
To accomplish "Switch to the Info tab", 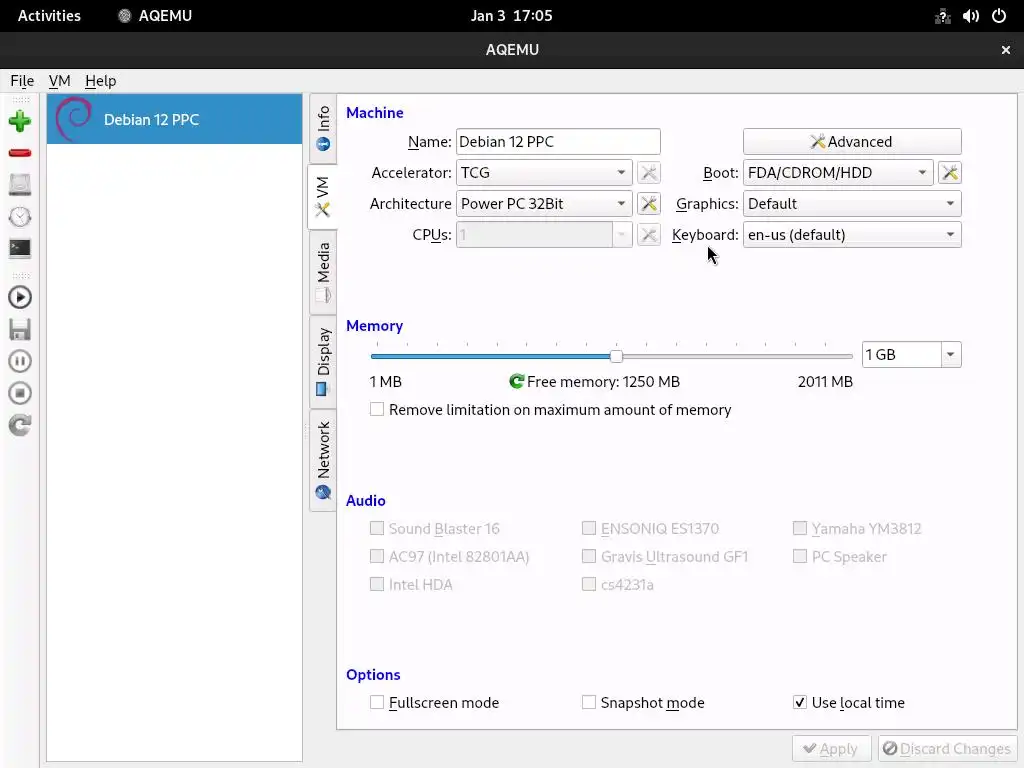I will [x=323, y=129].
